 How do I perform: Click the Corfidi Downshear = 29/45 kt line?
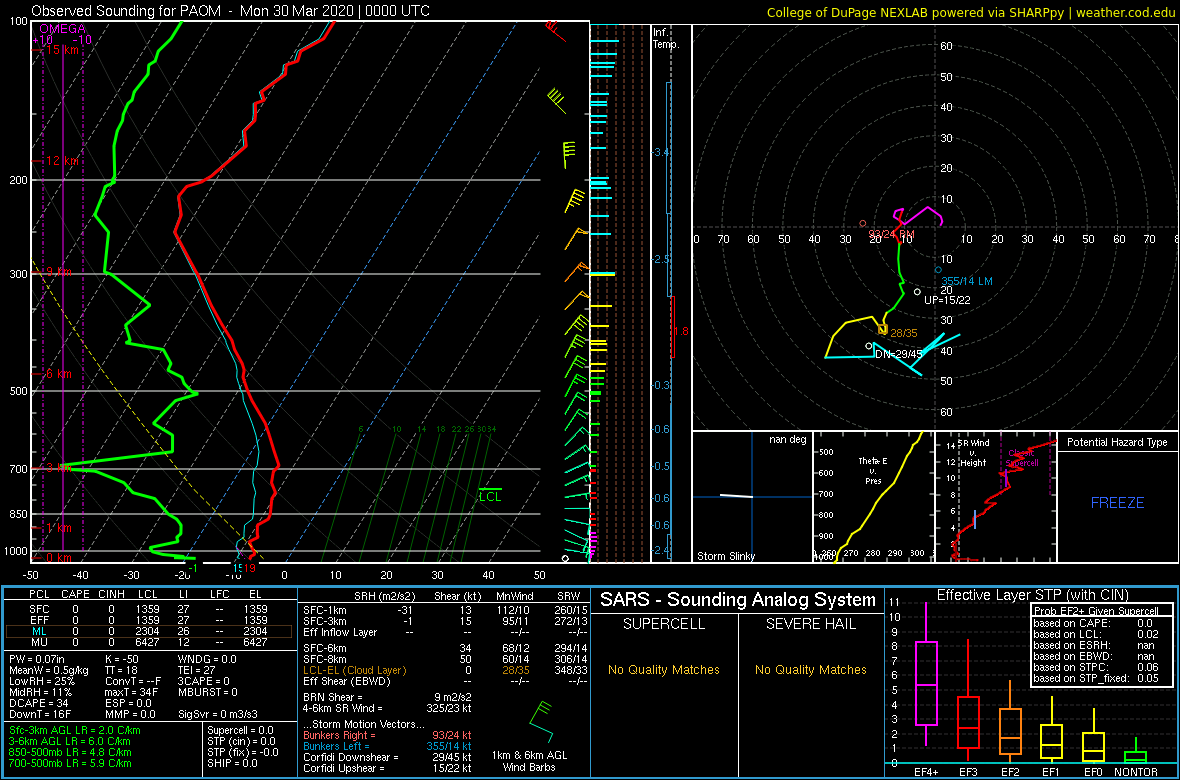[x=388, y=757]
